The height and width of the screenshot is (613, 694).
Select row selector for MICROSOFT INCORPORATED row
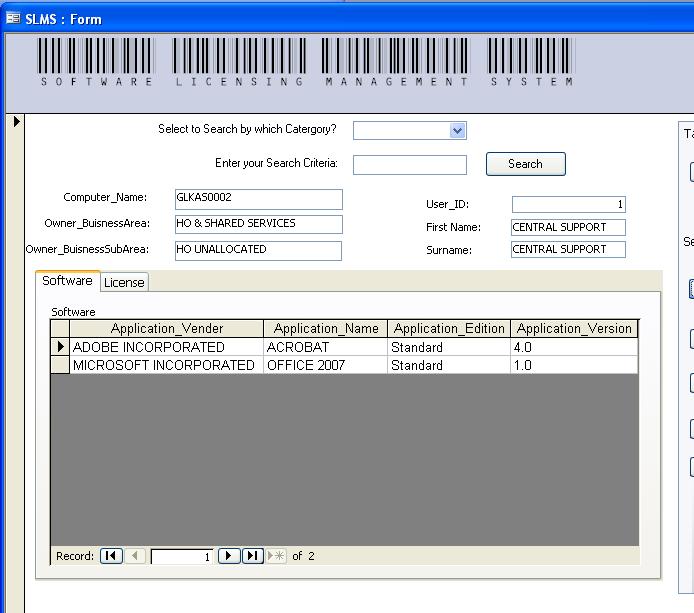click(60, 365)
